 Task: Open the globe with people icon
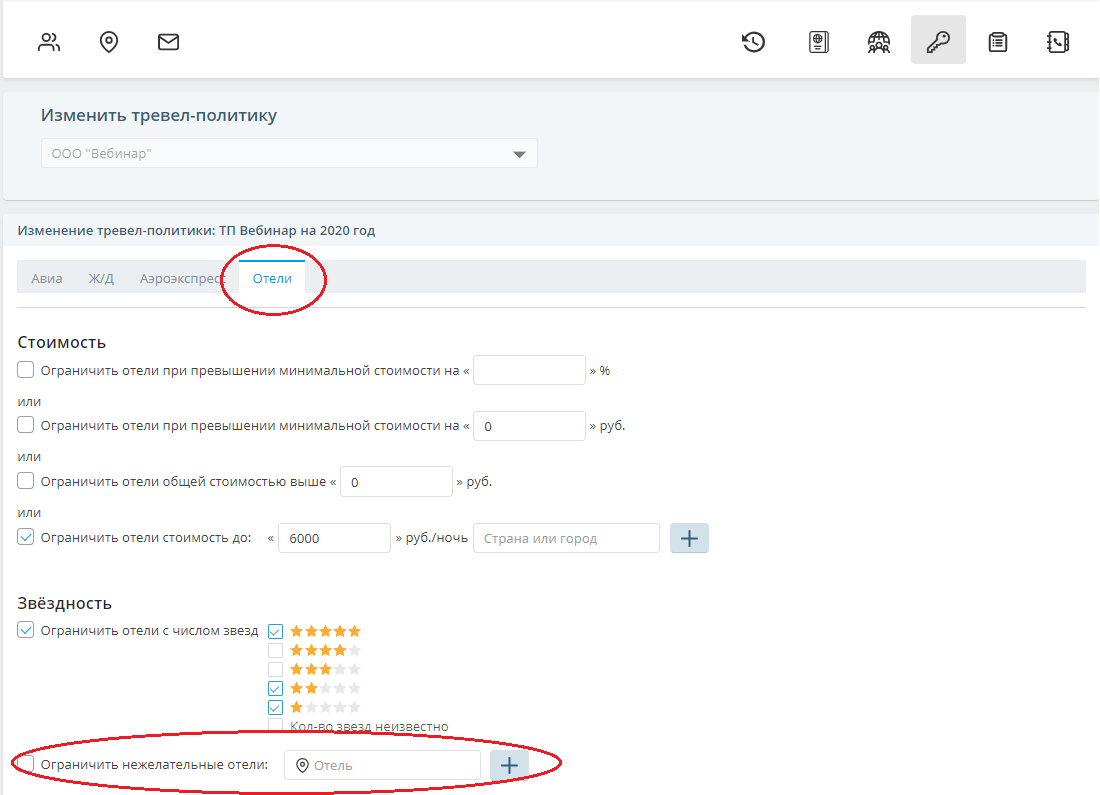pos(878,42)
